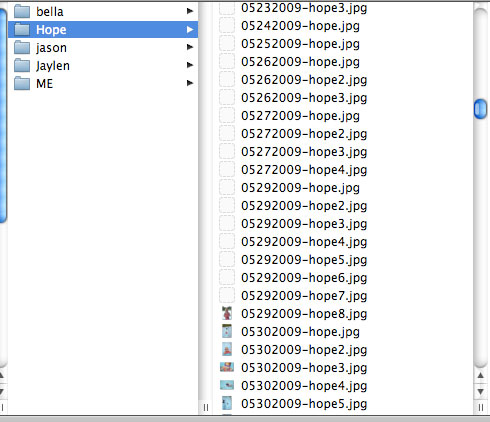Select the Jaylen folder icon

[x=22, y=65]
